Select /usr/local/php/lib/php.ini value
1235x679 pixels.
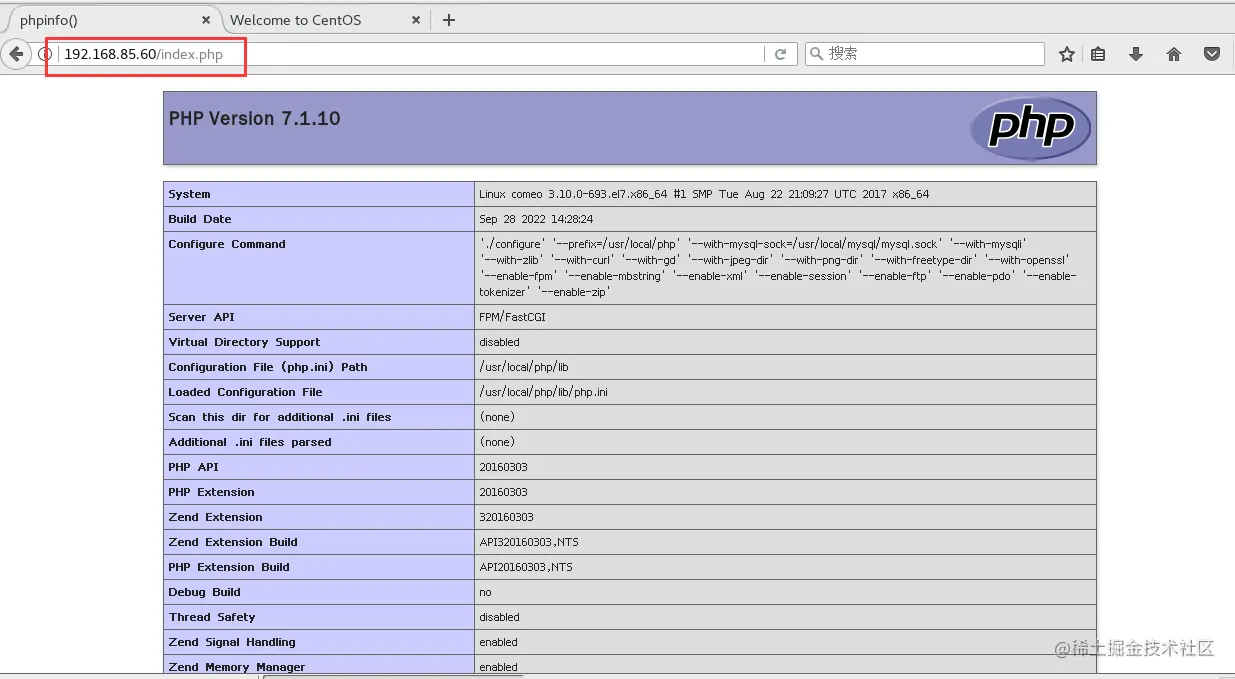coord(543,392)
